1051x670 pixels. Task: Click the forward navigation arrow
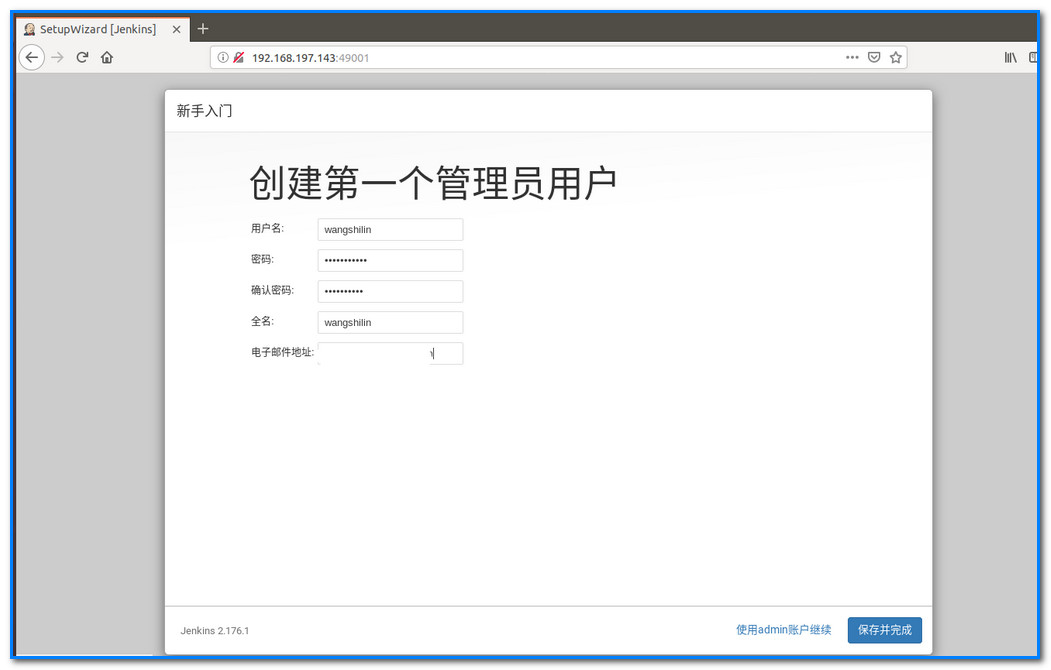58,58
